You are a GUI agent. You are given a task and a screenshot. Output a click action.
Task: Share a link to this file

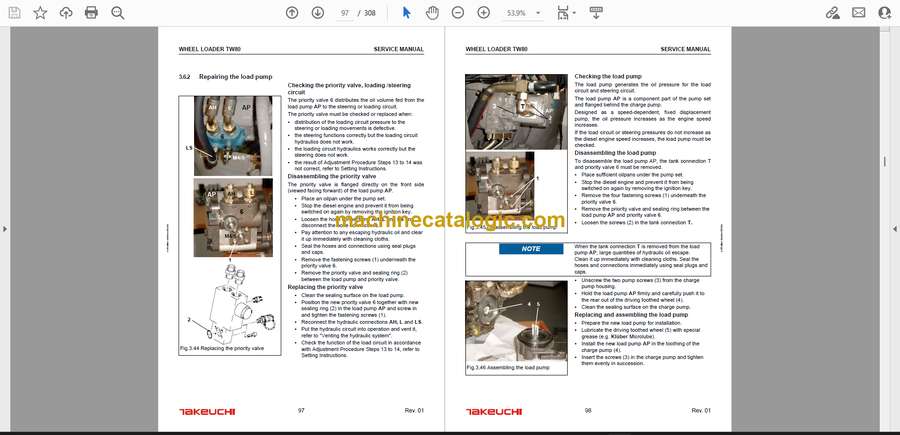coord(832,13)
